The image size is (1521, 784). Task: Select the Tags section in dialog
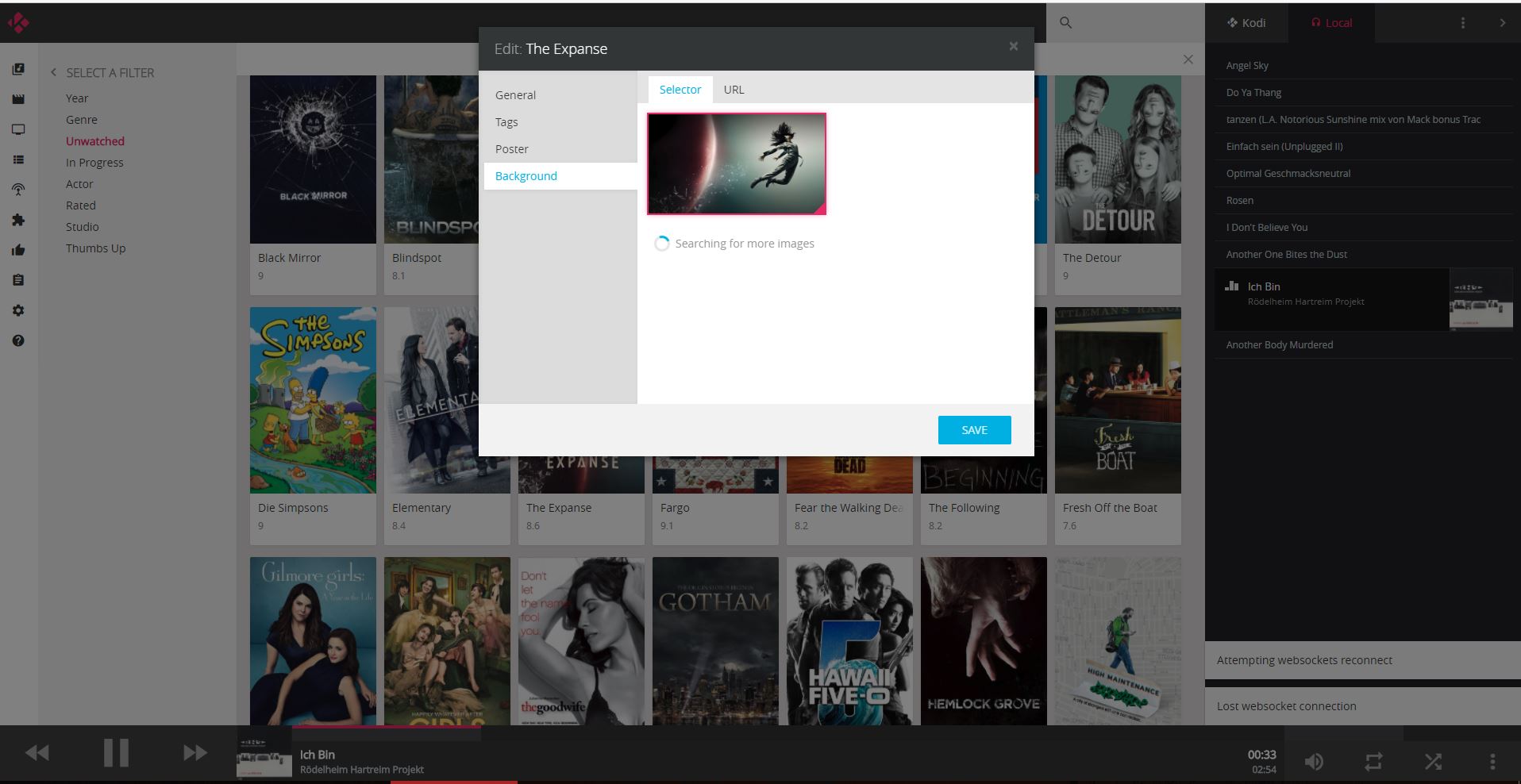(560, 122)
